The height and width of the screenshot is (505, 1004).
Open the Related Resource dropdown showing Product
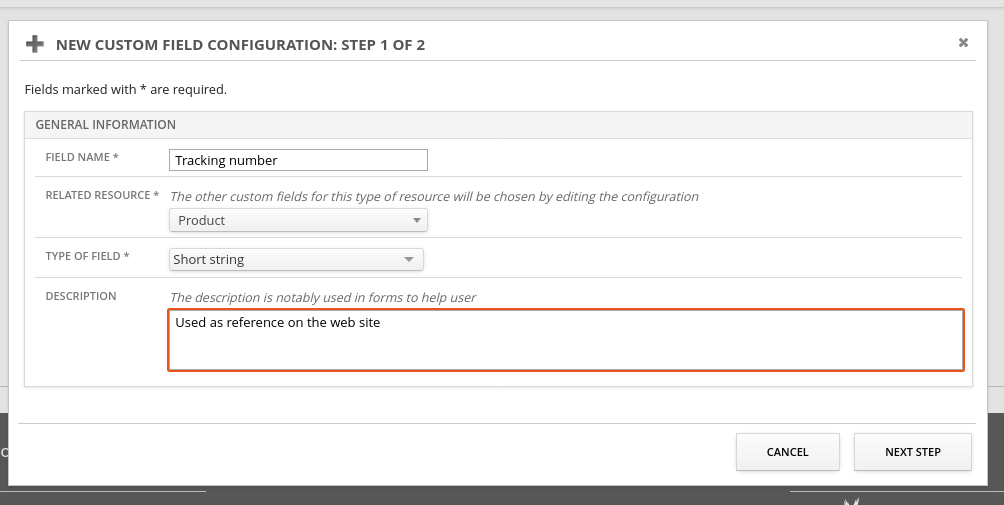(x=298, y=220)
